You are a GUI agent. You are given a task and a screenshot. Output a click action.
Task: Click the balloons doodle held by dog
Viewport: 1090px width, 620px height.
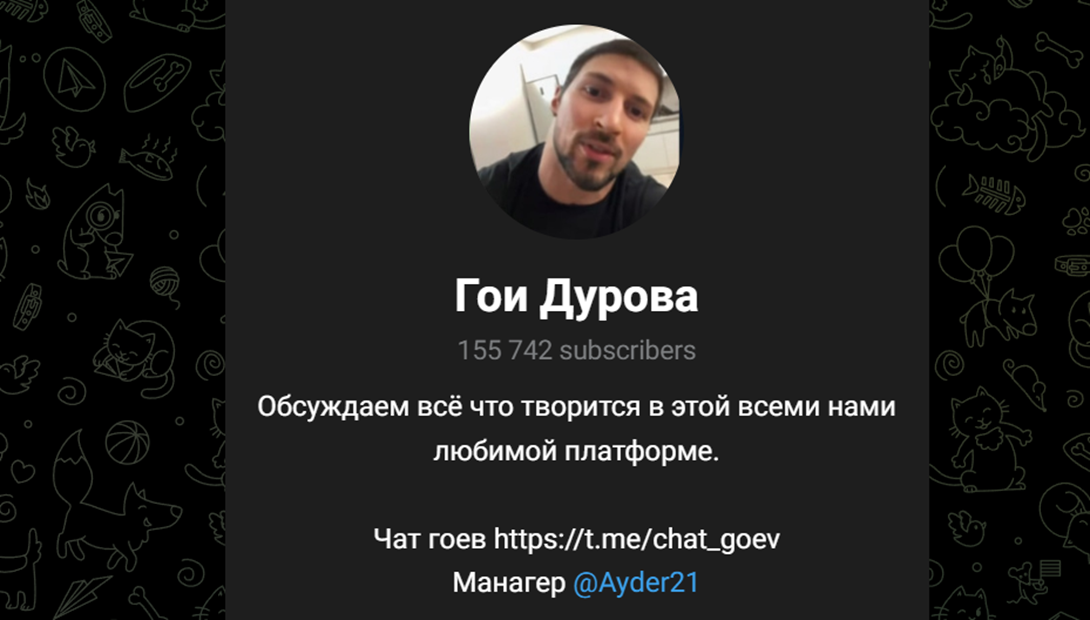tap(976, 256)
